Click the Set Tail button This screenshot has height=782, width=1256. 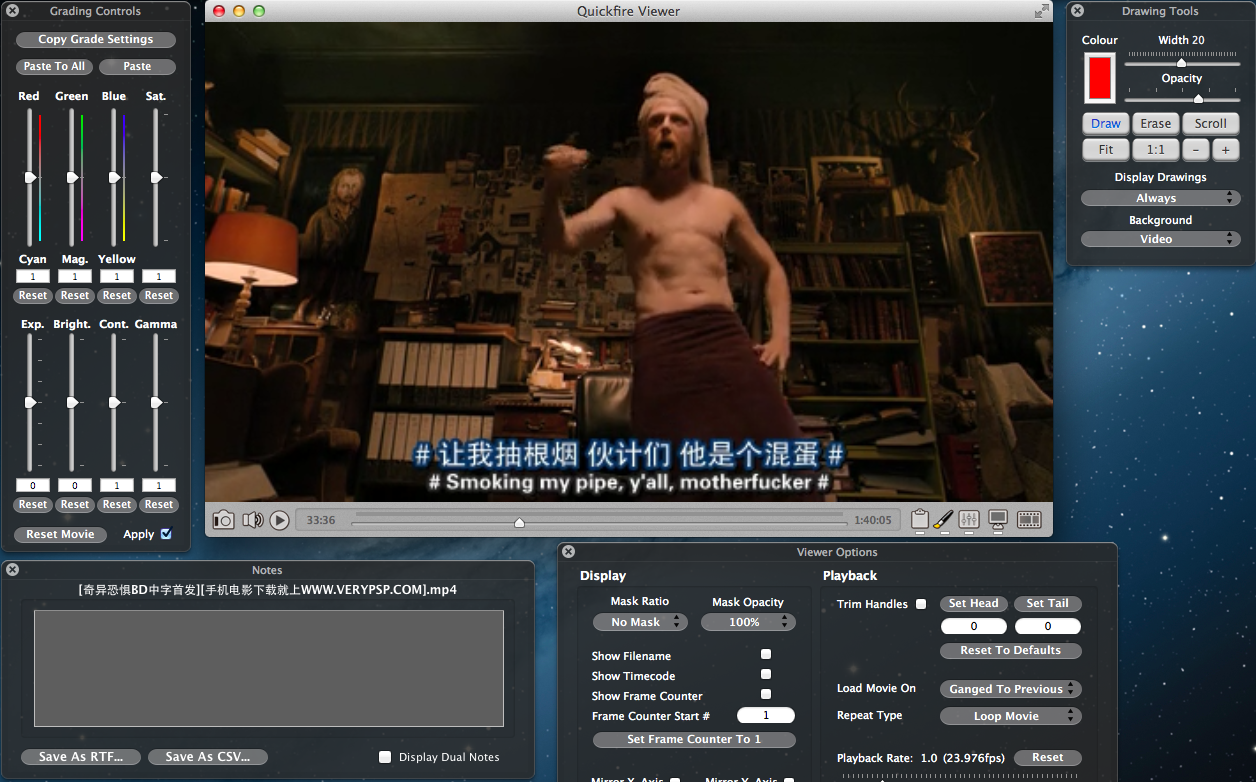pyautogui.click(x=1048, y=604)
